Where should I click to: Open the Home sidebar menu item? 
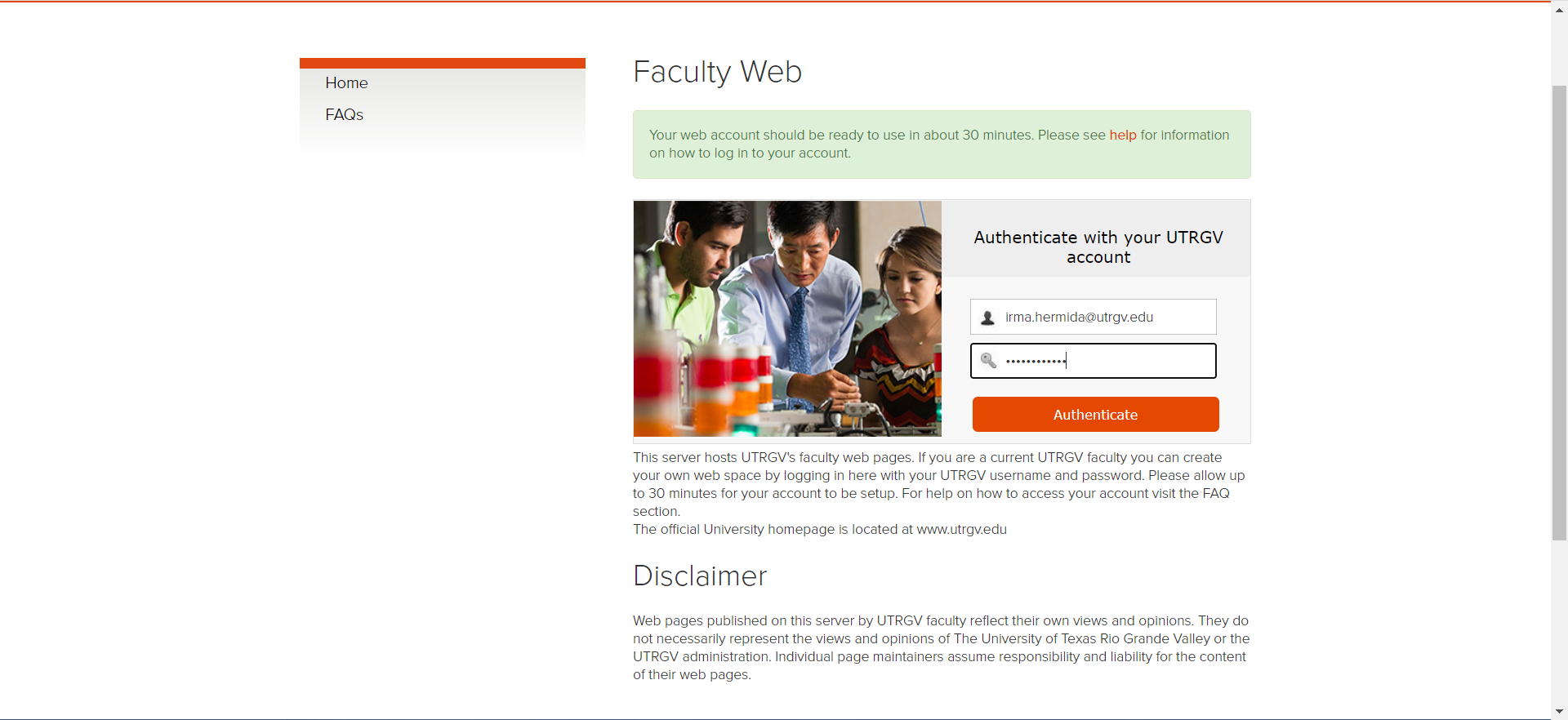(x=346, y=83)
